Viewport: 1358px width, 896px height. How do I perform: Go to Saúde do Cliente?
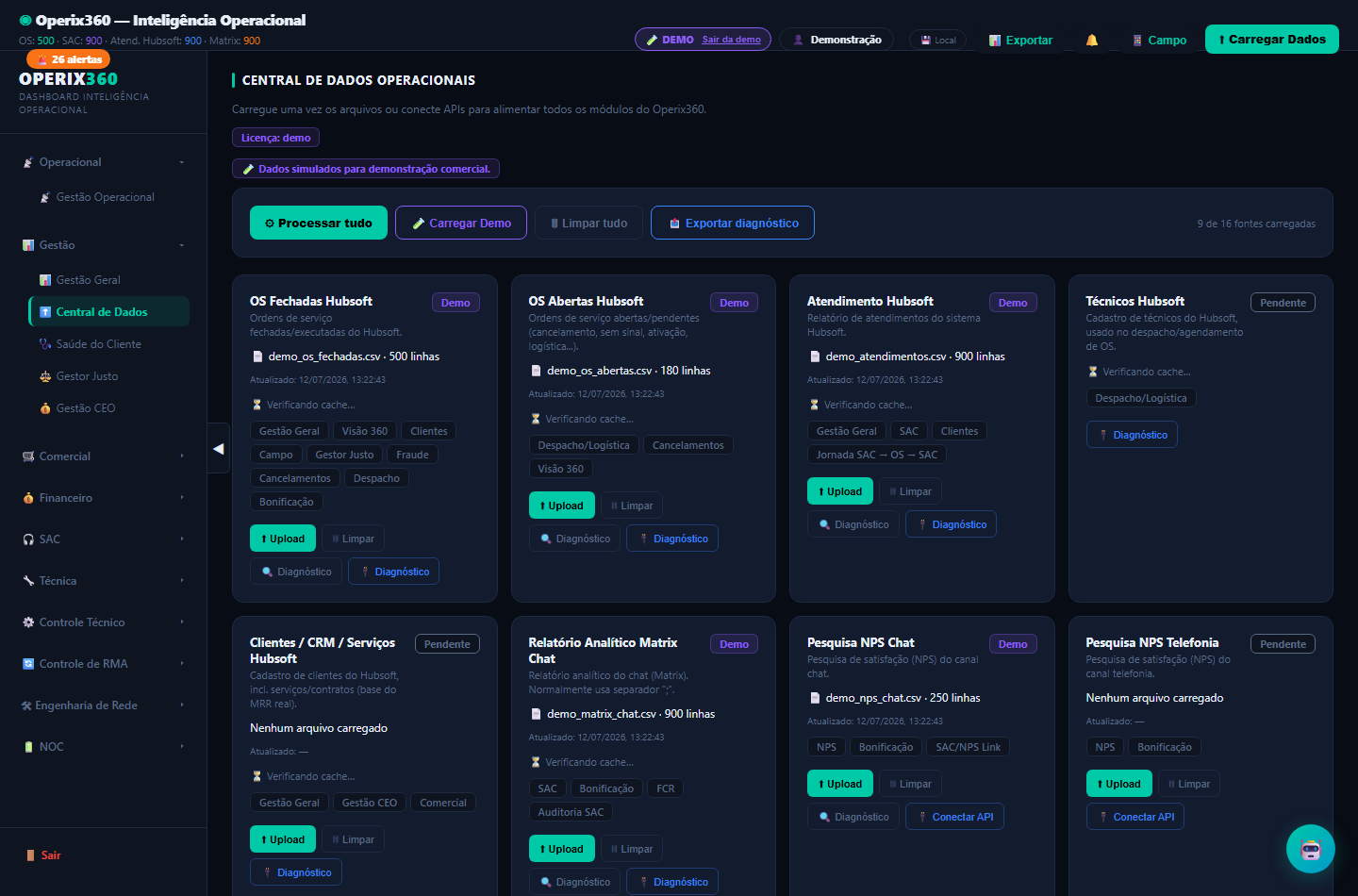click(x=108, y=344)
